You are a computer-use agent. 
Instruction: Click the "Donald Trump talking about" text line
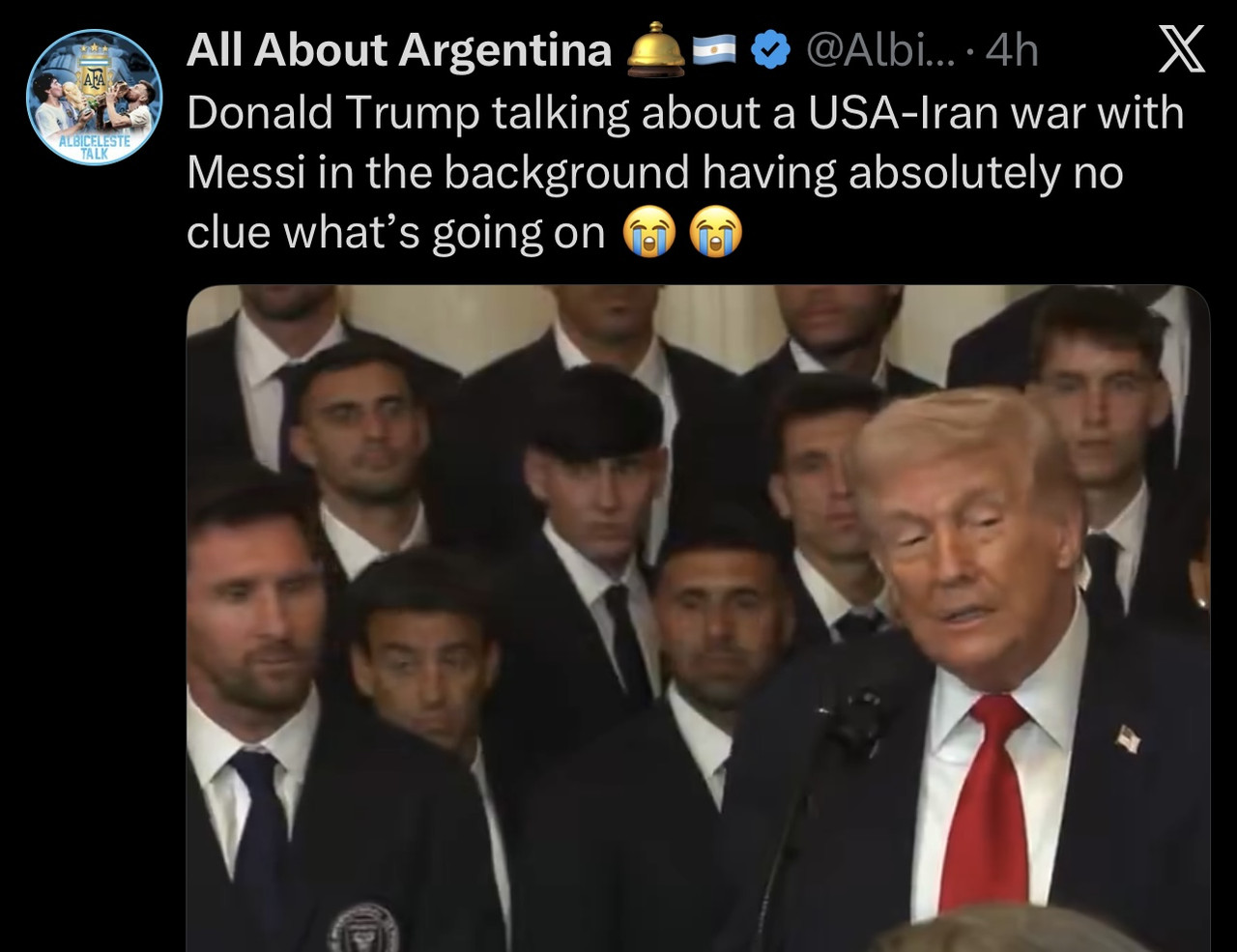684,112
